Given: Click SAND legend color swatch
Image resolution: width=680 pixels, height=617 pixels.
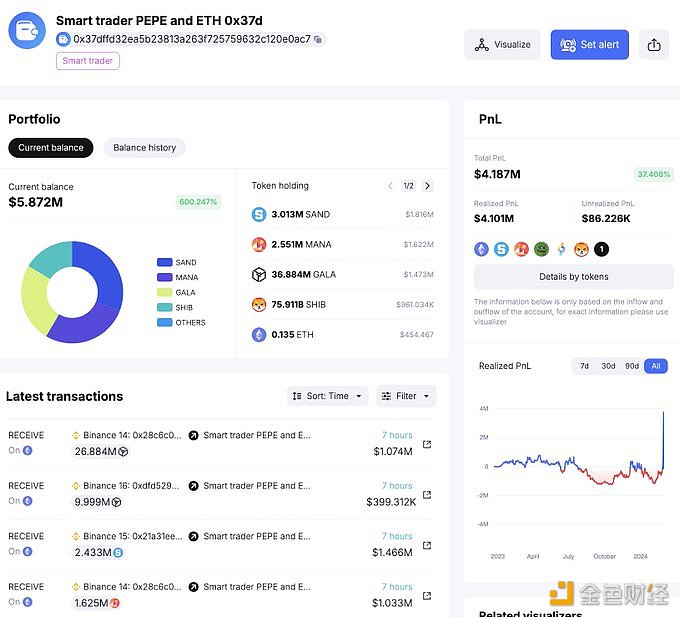Looking at the screenshot, I should click(x=164, y=262).
